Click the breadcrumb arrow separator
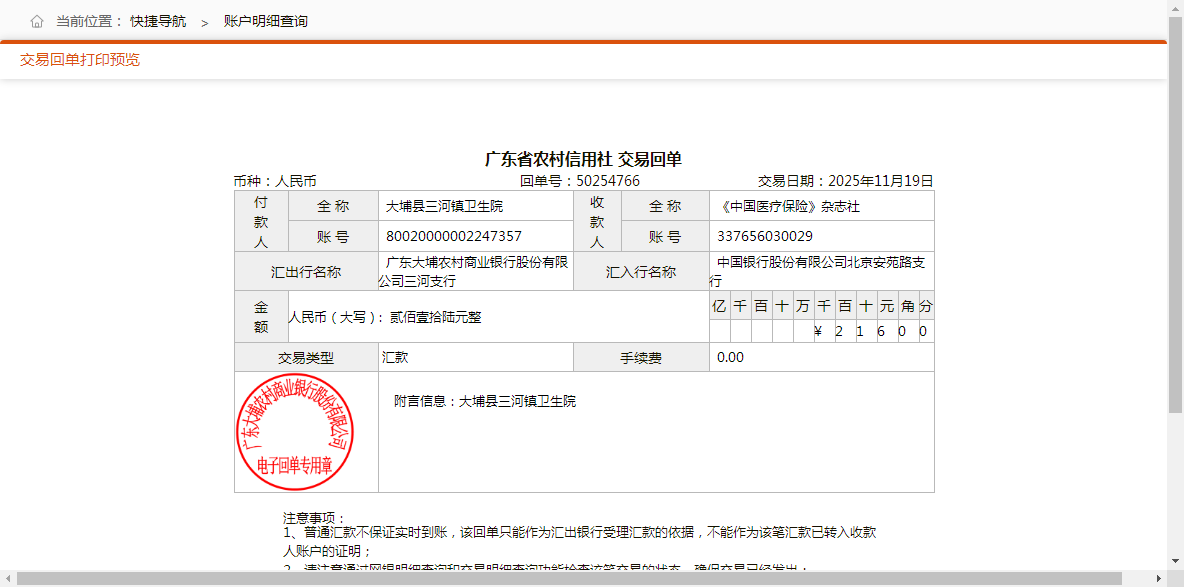Viewport: 1184px width, 587px height. [204, 22]
